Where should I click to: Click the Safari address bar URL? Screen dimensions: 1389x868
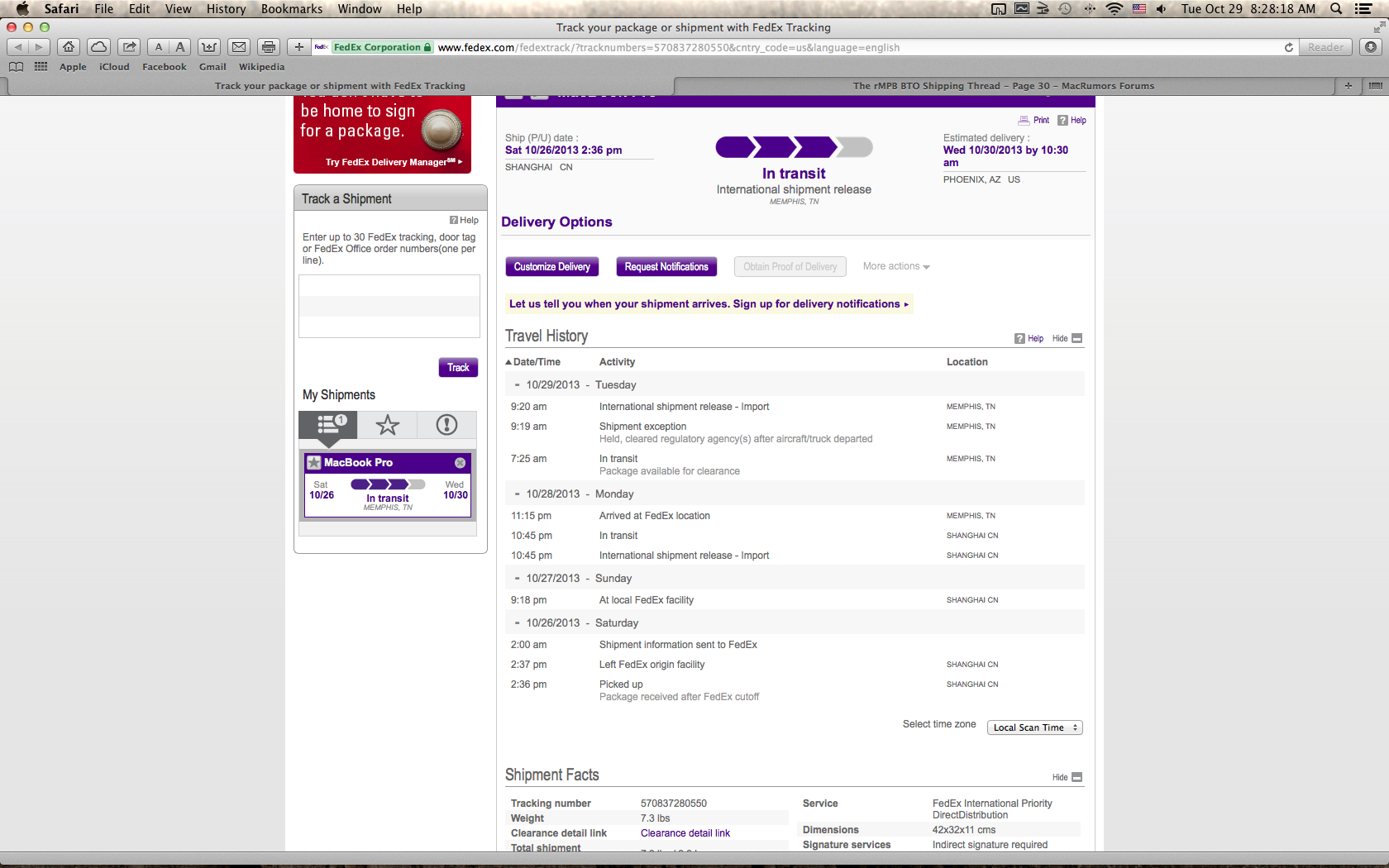[x=669, y=48]
